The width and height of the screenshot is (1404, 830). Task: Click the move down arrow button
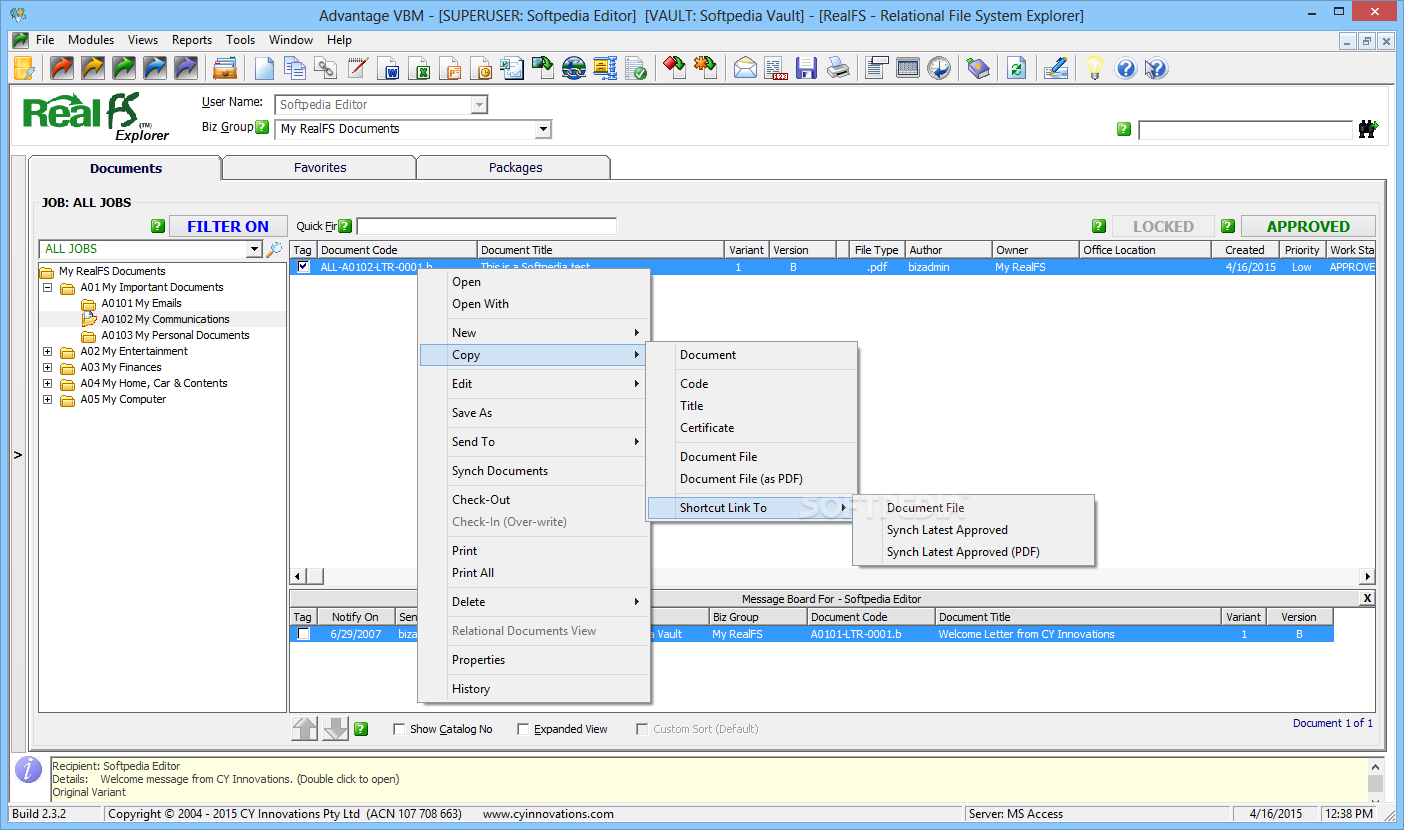336,729
